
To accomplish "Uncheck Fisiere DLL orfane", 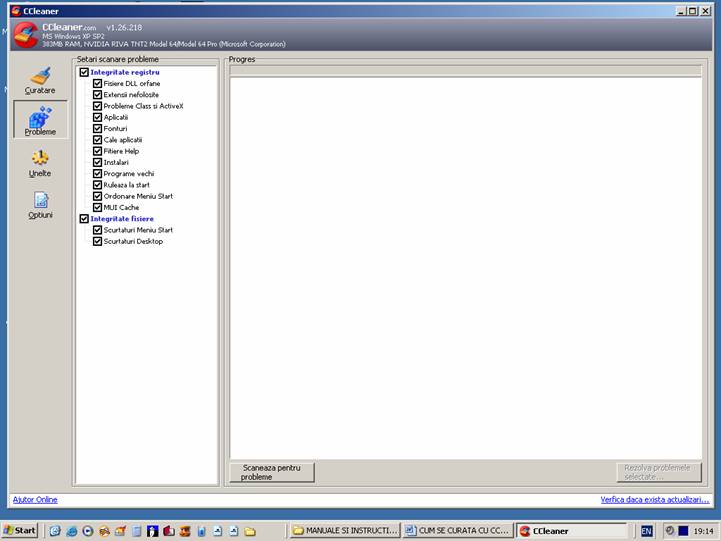I will (x=97, y=83).
